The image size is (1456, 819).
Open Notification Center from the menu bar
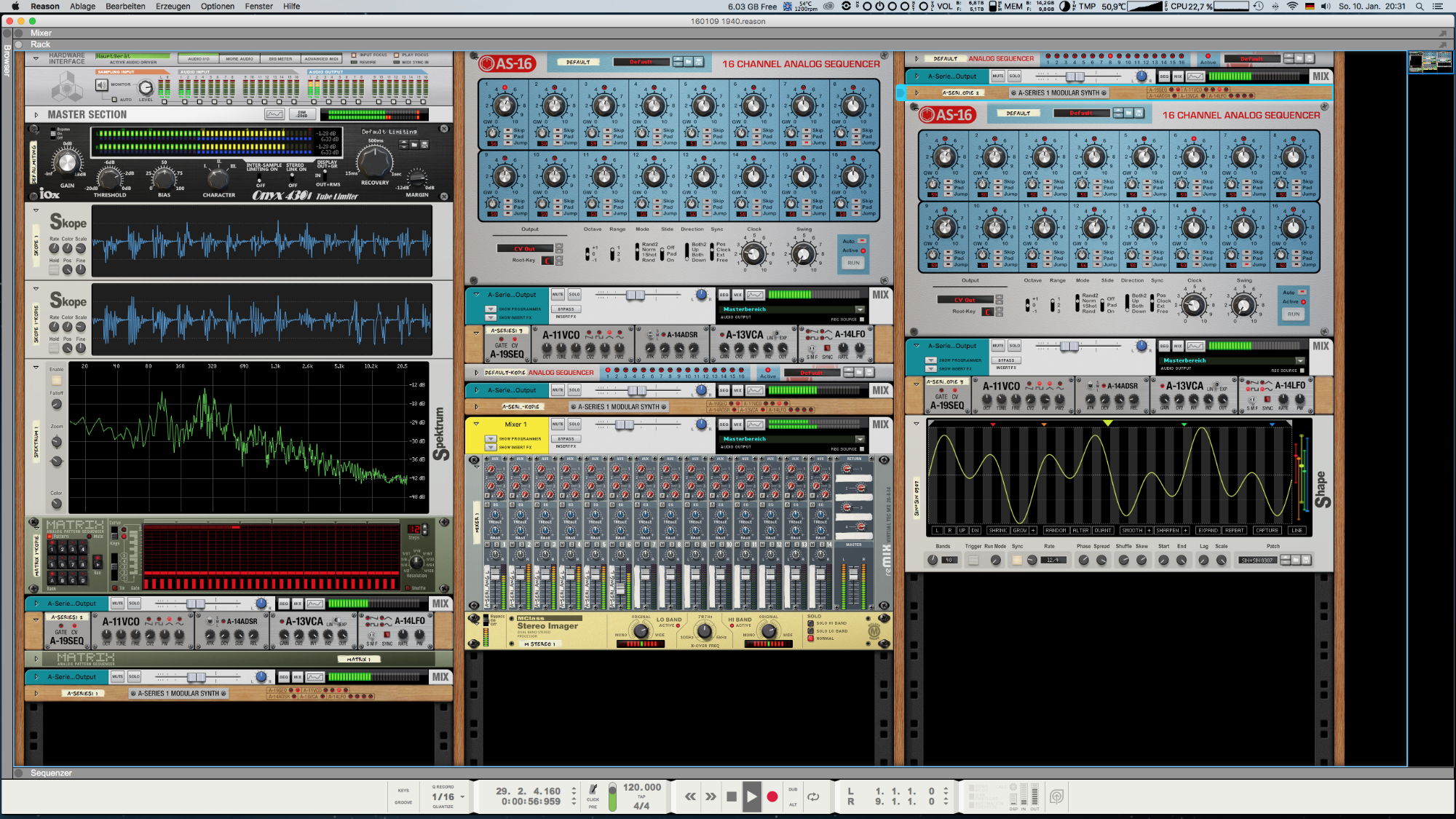[1438, 7]
